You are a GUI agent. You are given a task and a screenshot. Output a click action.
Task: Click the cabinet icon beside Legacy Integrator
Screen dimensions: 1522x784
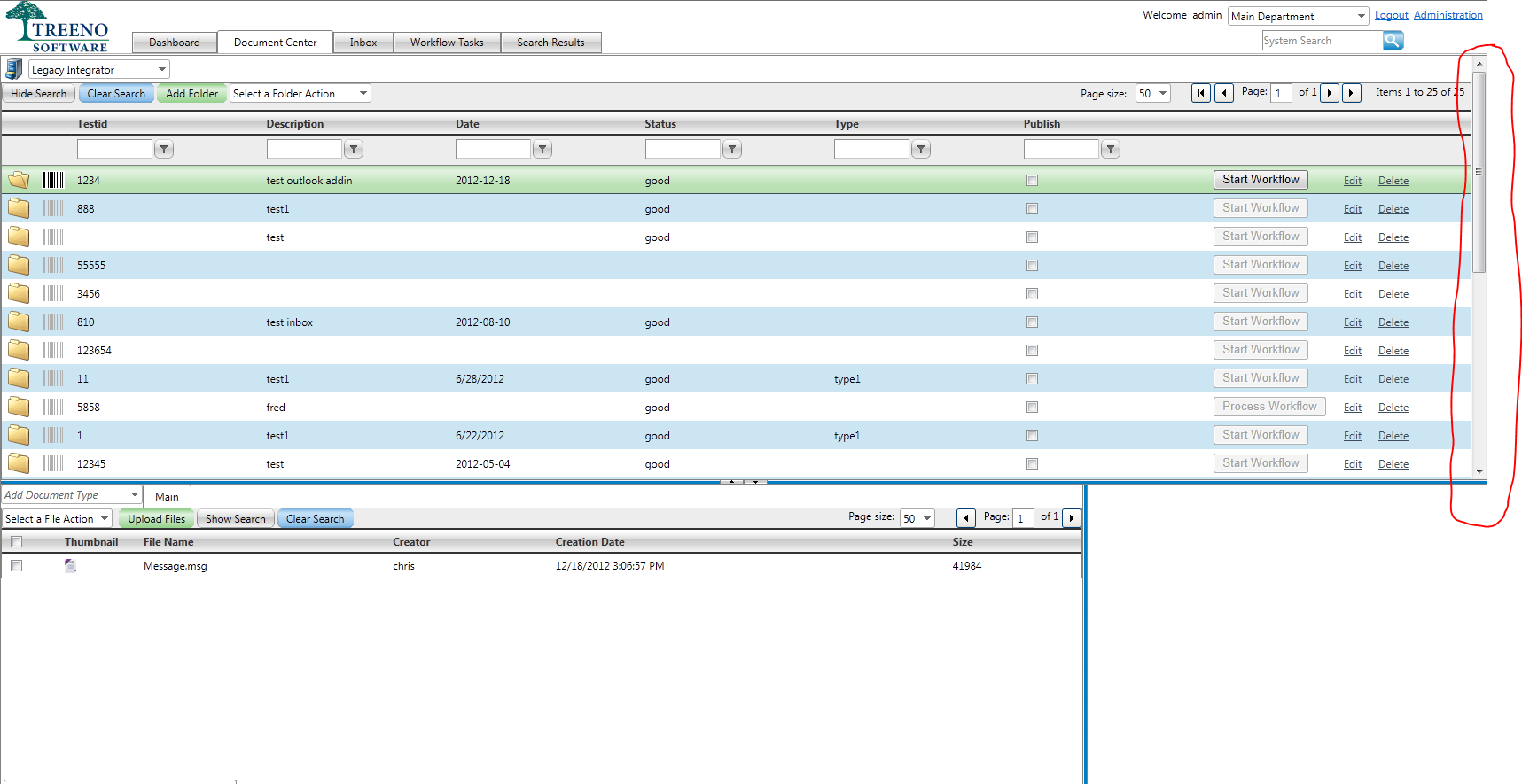(13, 69)
